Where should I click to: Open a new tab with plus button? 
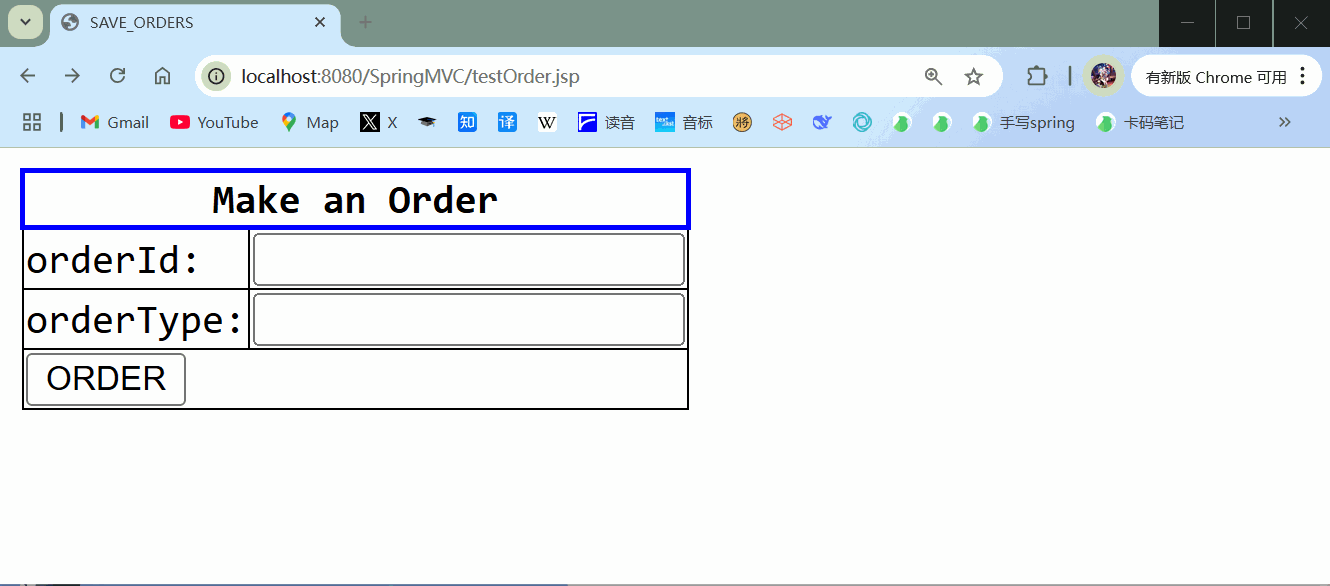tap(365, 22)
